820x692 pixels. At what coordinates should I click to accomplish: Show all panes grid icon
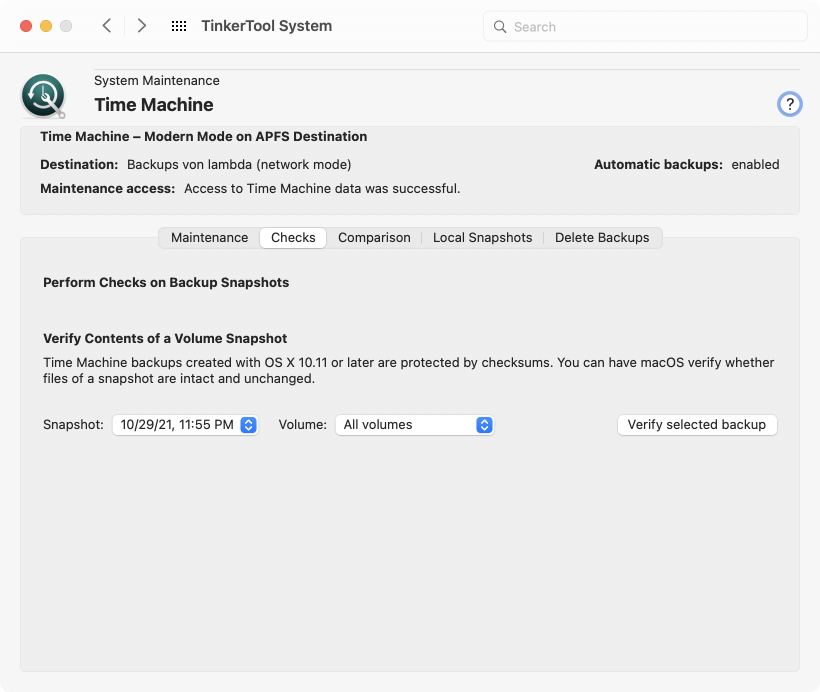pyautogui.click(x=179, y=26)
